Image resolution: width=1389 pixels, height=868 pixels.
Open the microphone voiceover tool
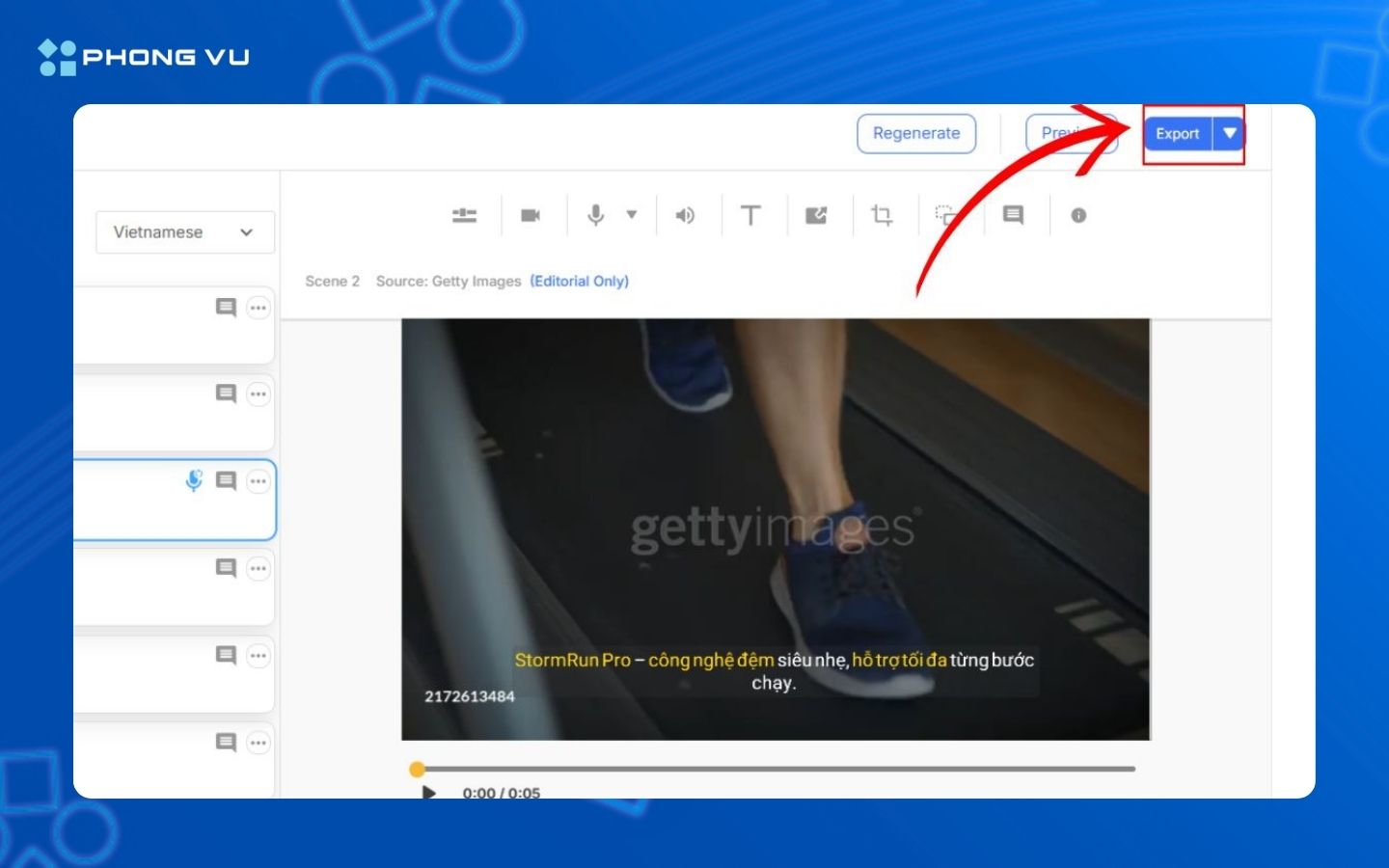coord(595,215)
